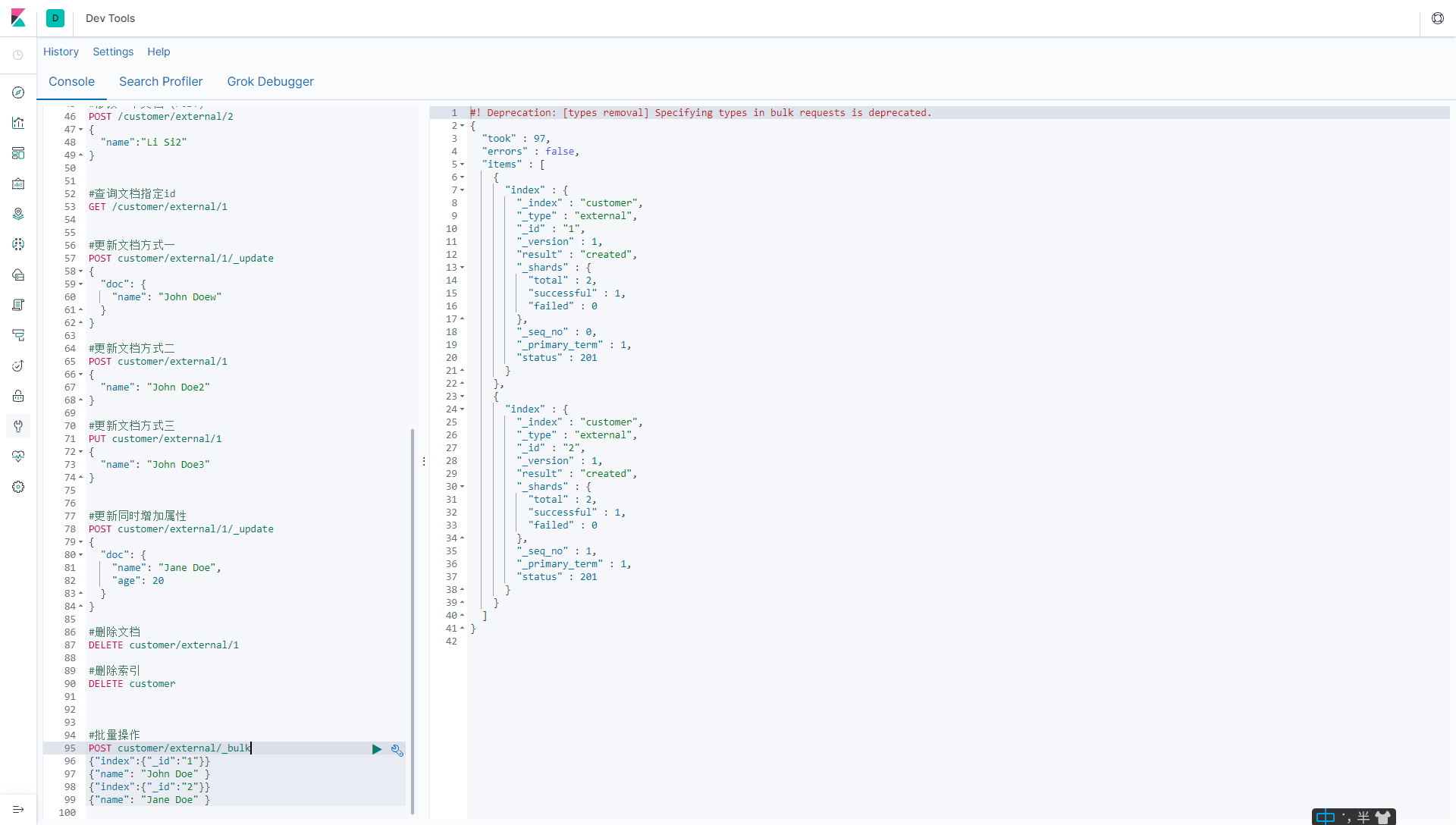Click the graph/analytics sidebar icon

(19, 122)
